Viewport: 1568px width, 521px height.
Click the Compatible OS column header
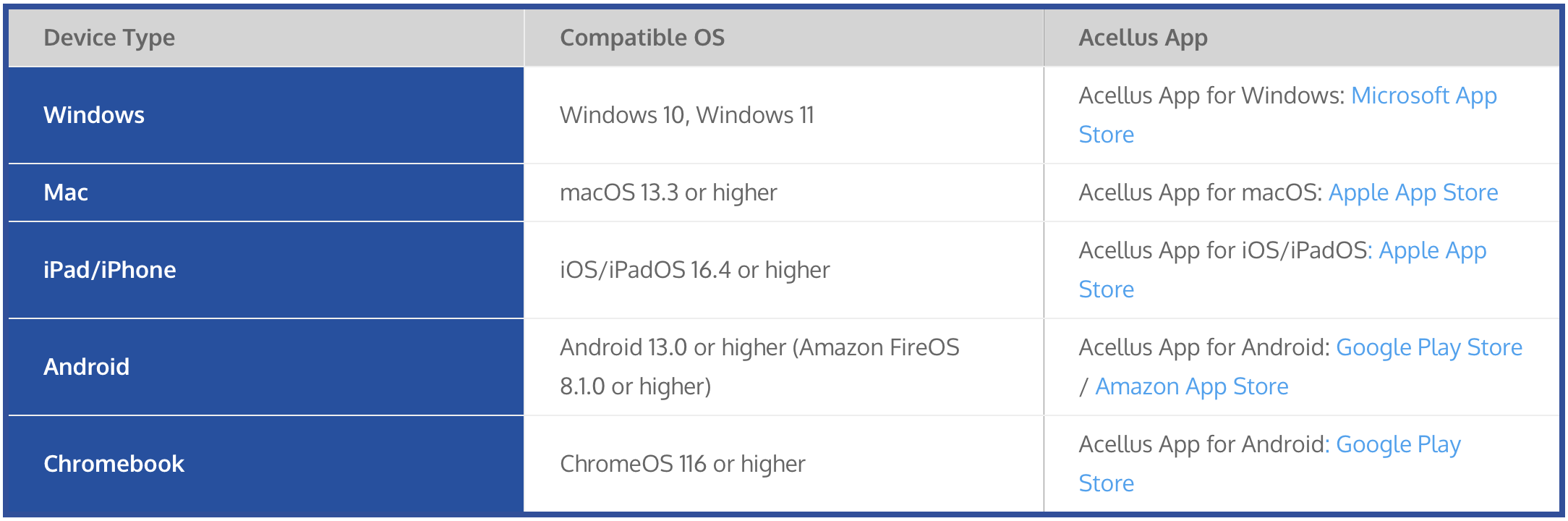(x=642, y=38)
